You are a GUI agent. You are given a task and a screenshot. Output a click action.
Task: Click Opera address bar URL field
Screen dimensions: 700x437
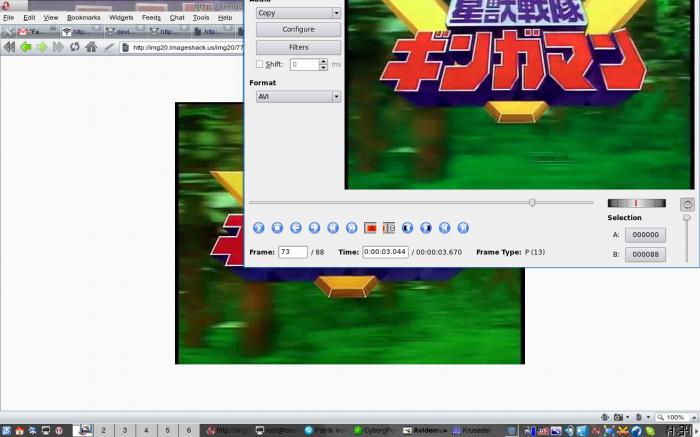click(182, 47)
